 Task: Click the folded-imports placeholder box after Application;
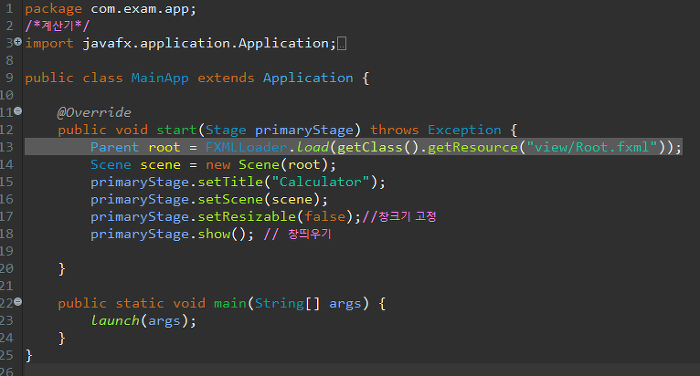point(342,44)
